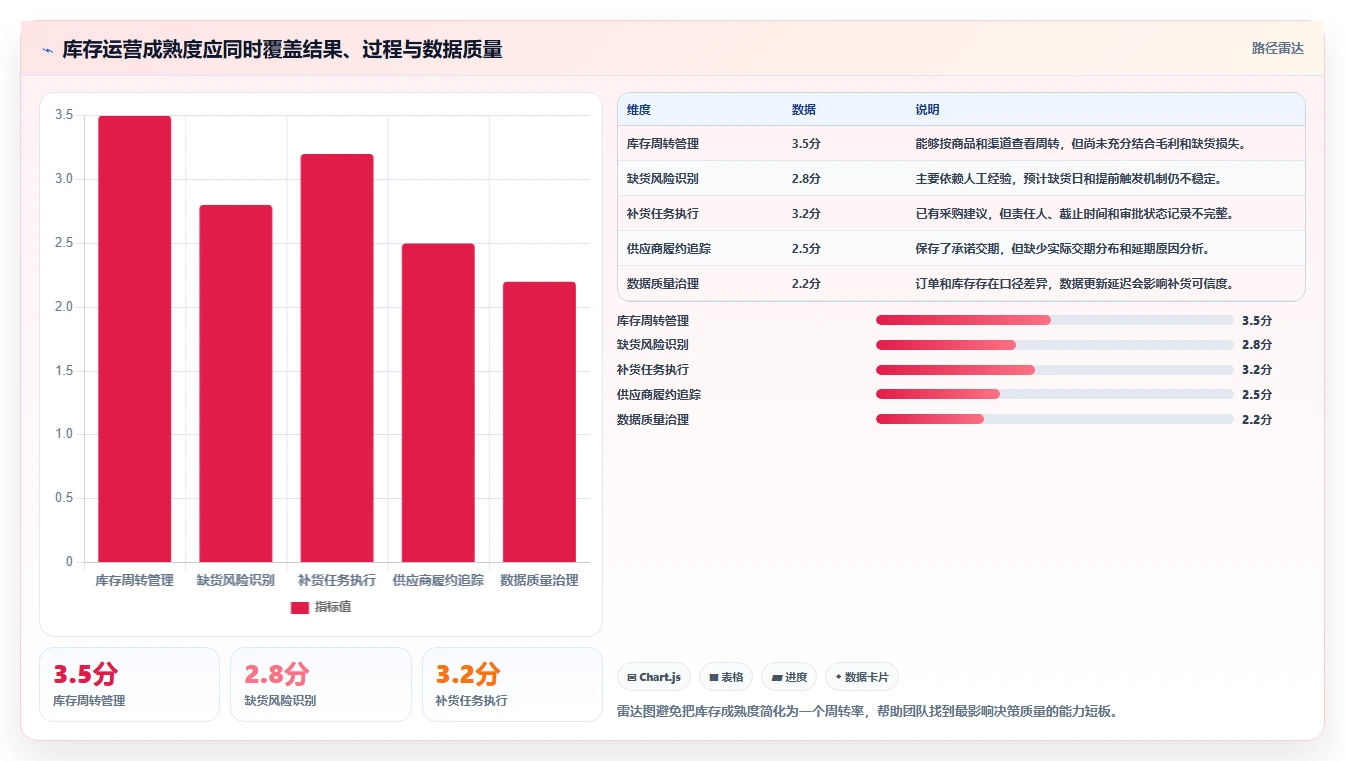Select the 数据卡片 tag chip
The height and width of the screenshot is (761, 1345).
point(861,677)
